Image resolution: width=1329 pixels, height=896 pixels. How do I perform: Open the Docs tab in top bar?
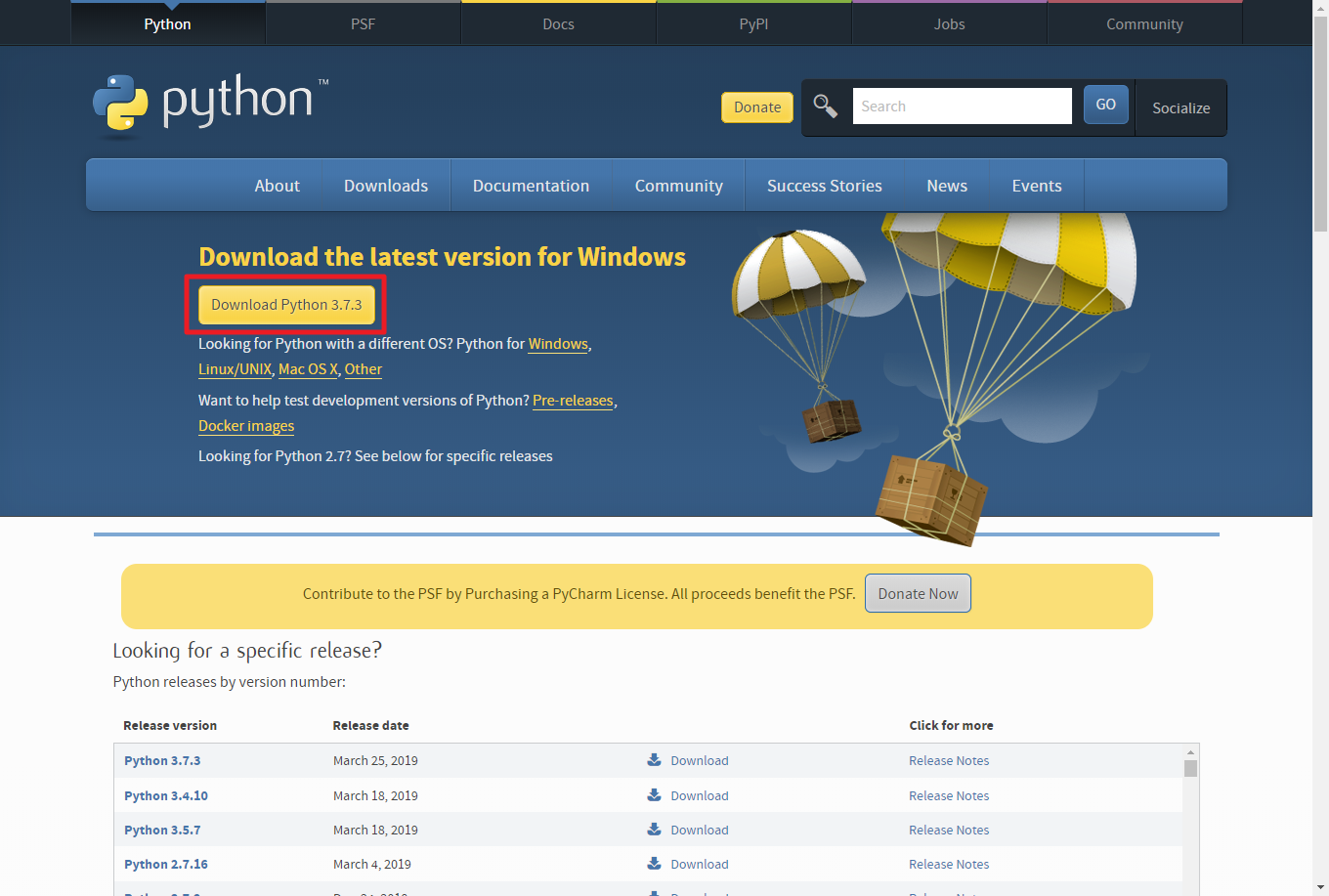pyautogui.click(x=559, y=23)
